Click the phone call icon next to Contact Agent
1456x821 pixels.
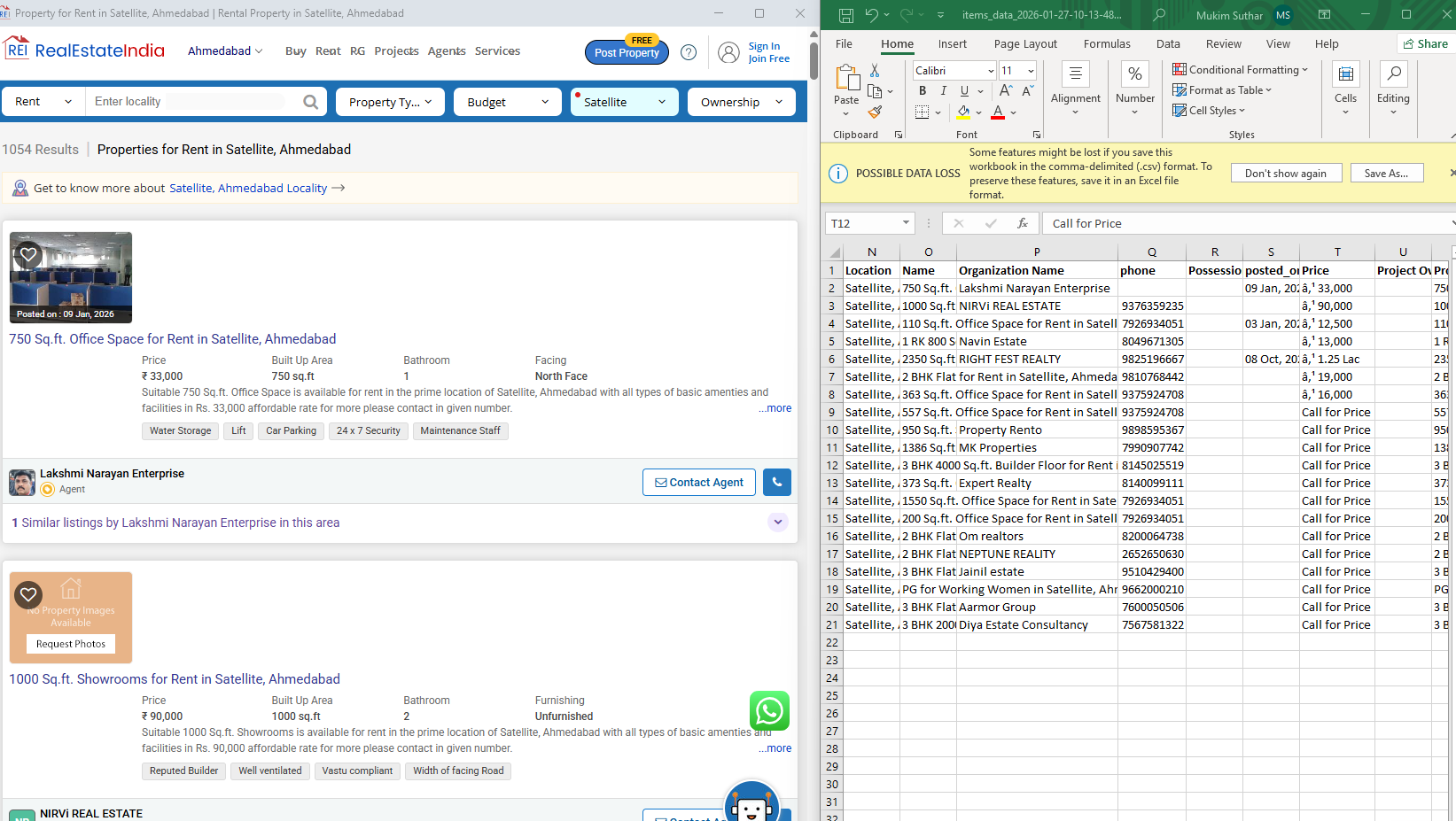pyautogui.click(x=777, y=482)
